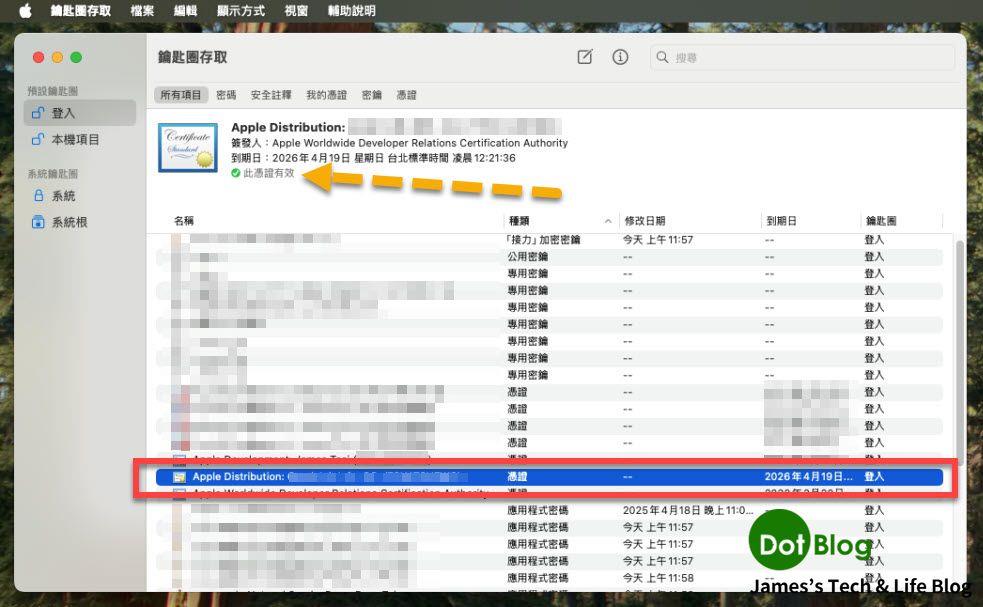Image resolution: width=983 pixels, height=607 pixels.
Task: Switch to the 安全註釋 tab
Action: click(x=271, y=95)
